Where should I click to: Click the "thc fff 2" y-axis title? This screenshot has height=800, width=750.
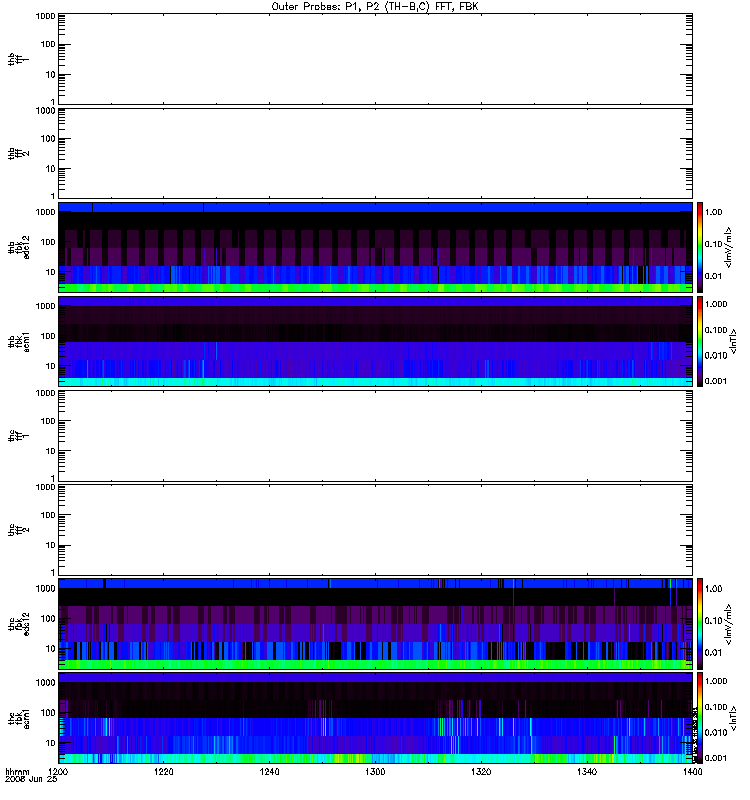[18, 530]
